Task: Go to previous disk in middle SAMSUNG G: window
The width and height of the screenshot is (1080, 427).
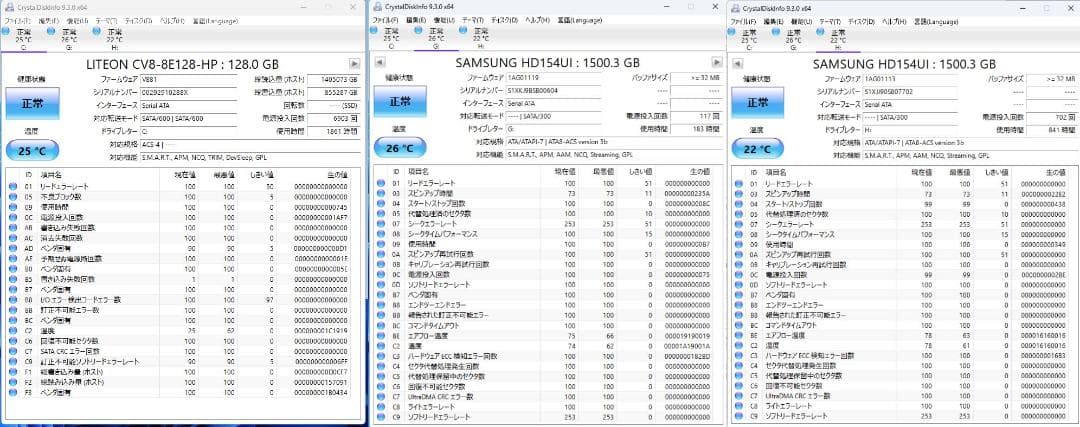Action: pos(379,63)
